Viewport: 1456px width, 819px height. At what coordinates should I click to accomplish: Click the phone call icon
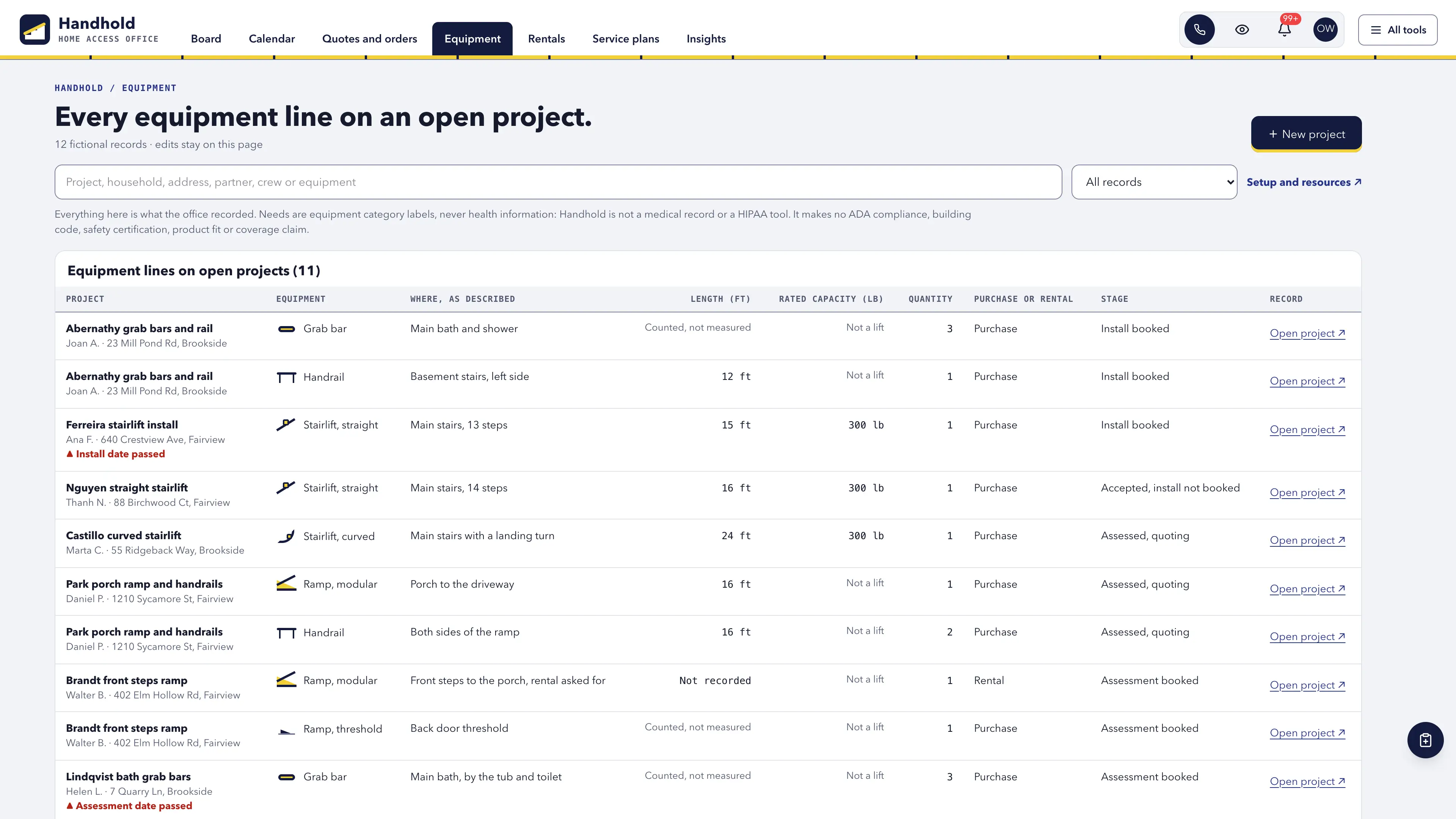1199,30
